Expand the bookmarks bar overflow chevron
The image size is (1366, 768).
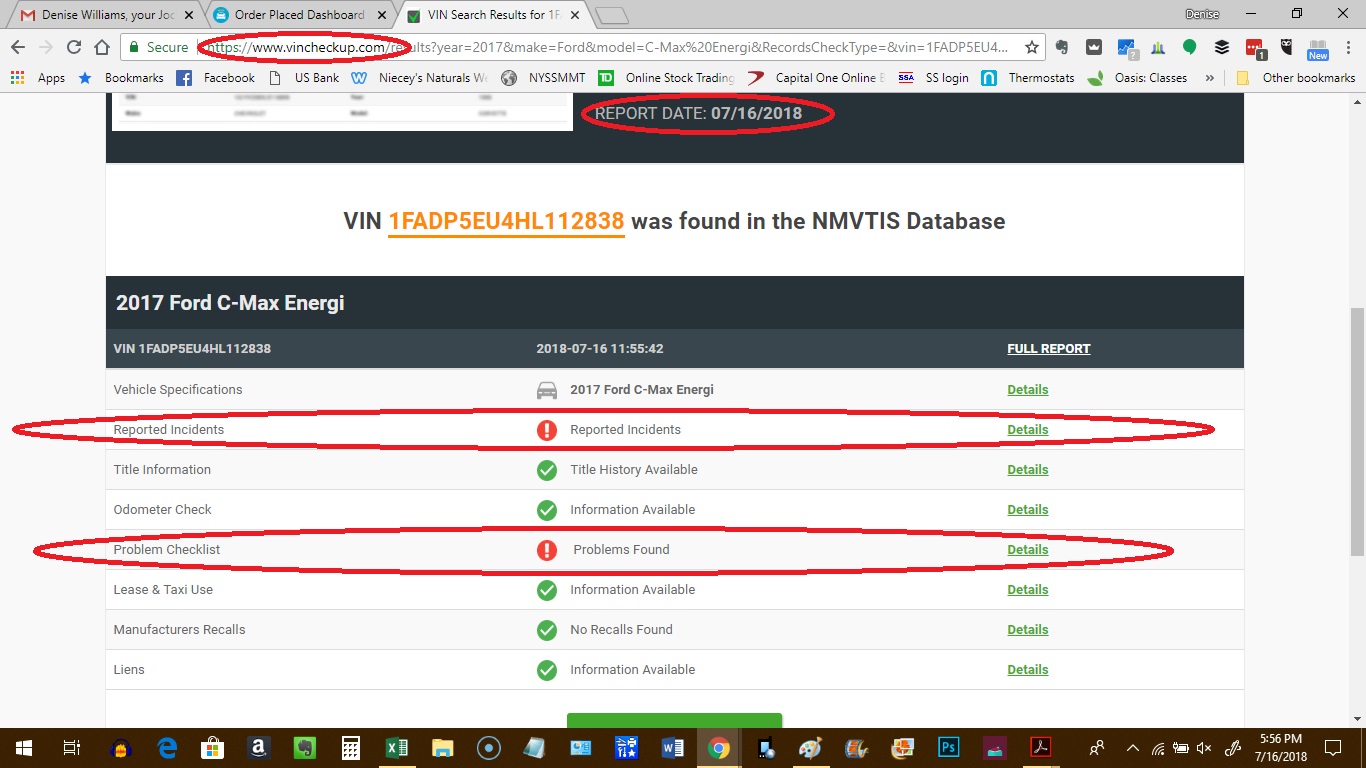click(1210, 77)
